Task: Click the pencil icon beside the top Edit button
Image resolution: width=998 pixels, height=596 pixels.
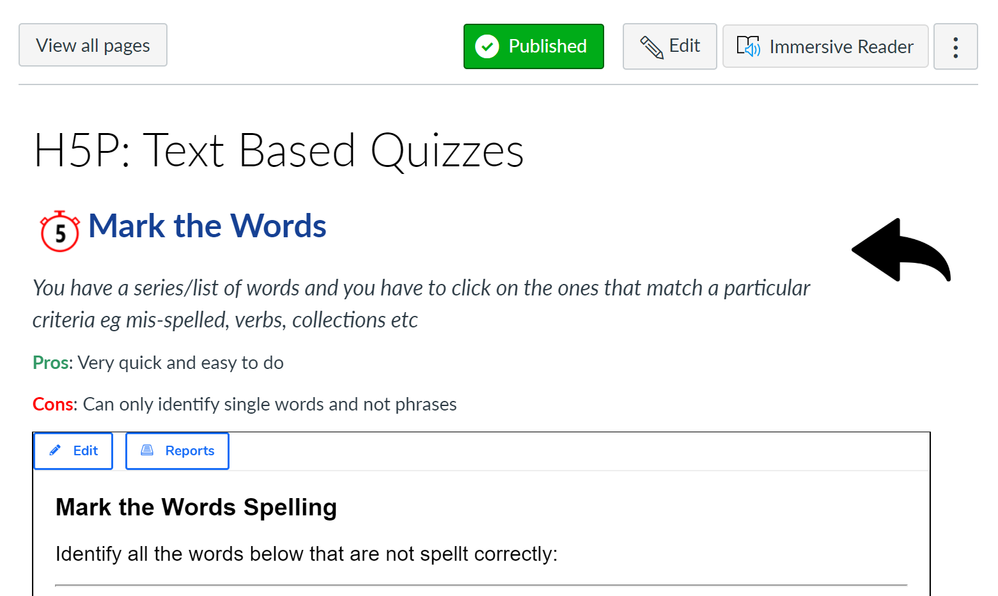Action: [x=652, y=47]
